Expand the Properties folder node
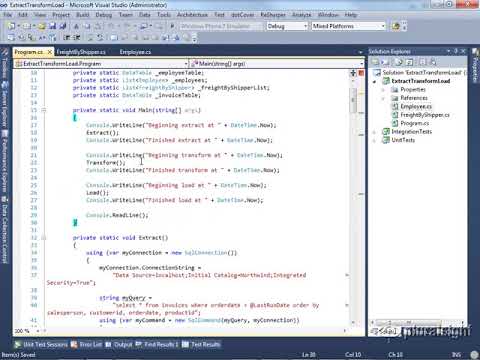480x360 pixels. coord(383,90)
